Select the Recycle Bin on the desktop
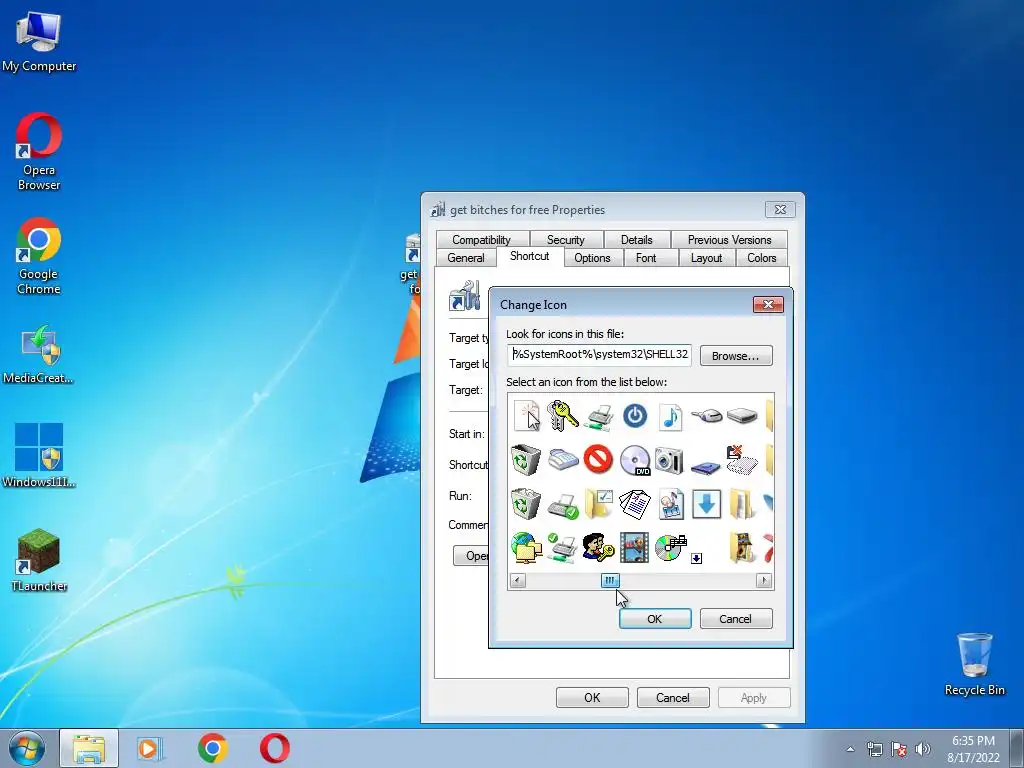This screenshot has height=768, width=1024. [974, 664]
